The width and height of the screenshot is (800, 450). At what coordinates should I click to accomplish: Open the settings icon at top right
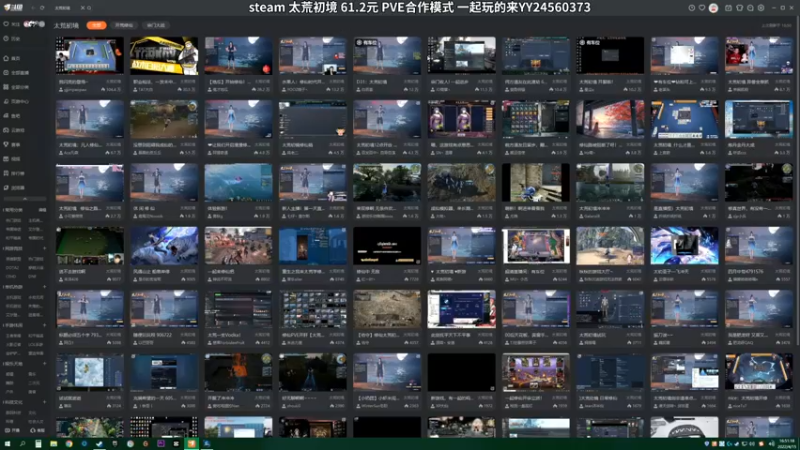(x=761, y=8)
